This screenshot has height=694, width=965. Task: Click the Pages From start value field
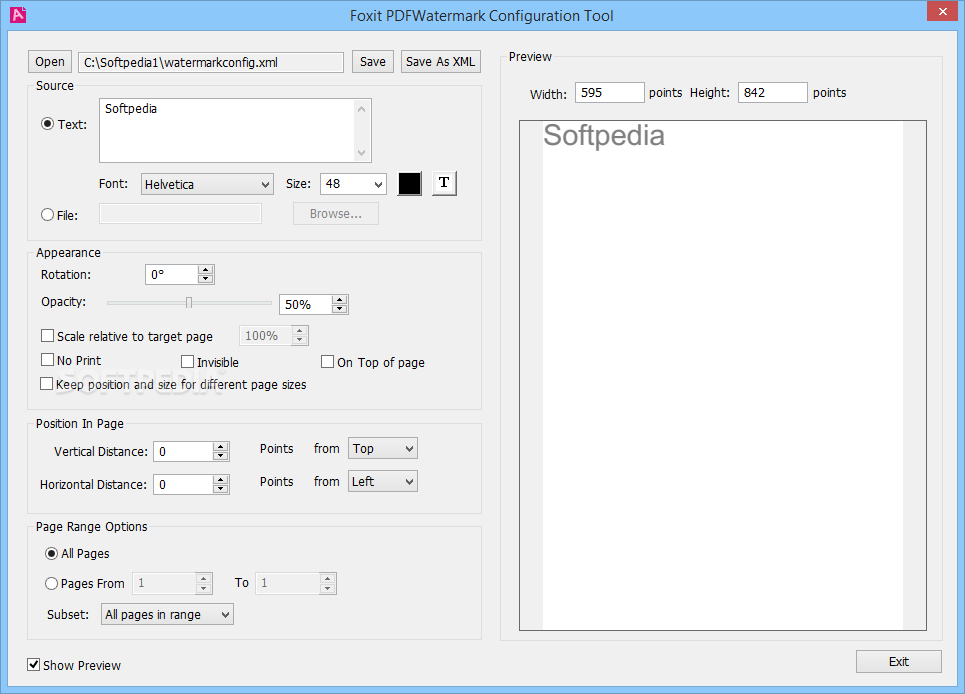(164, 583)
